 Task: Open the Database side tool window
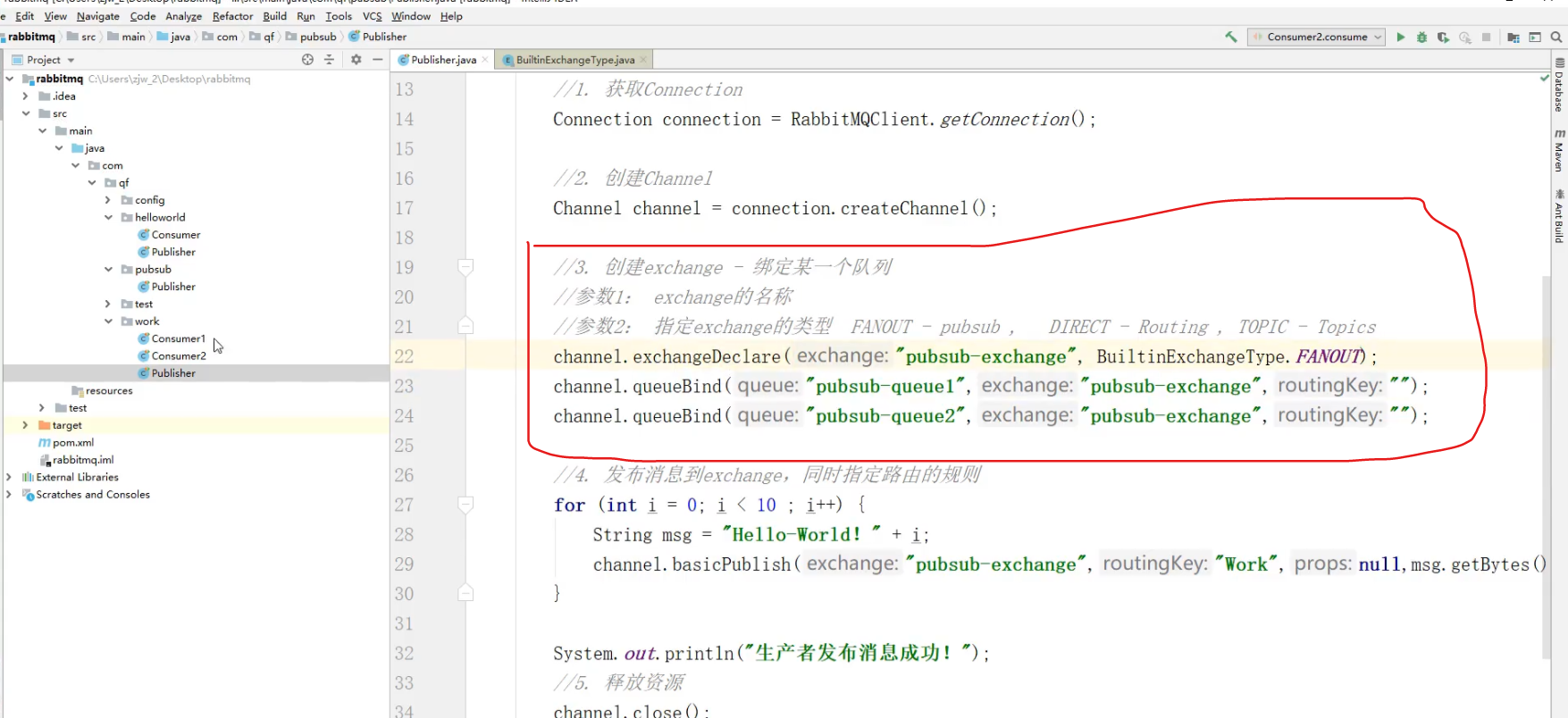pos(1559,86)
